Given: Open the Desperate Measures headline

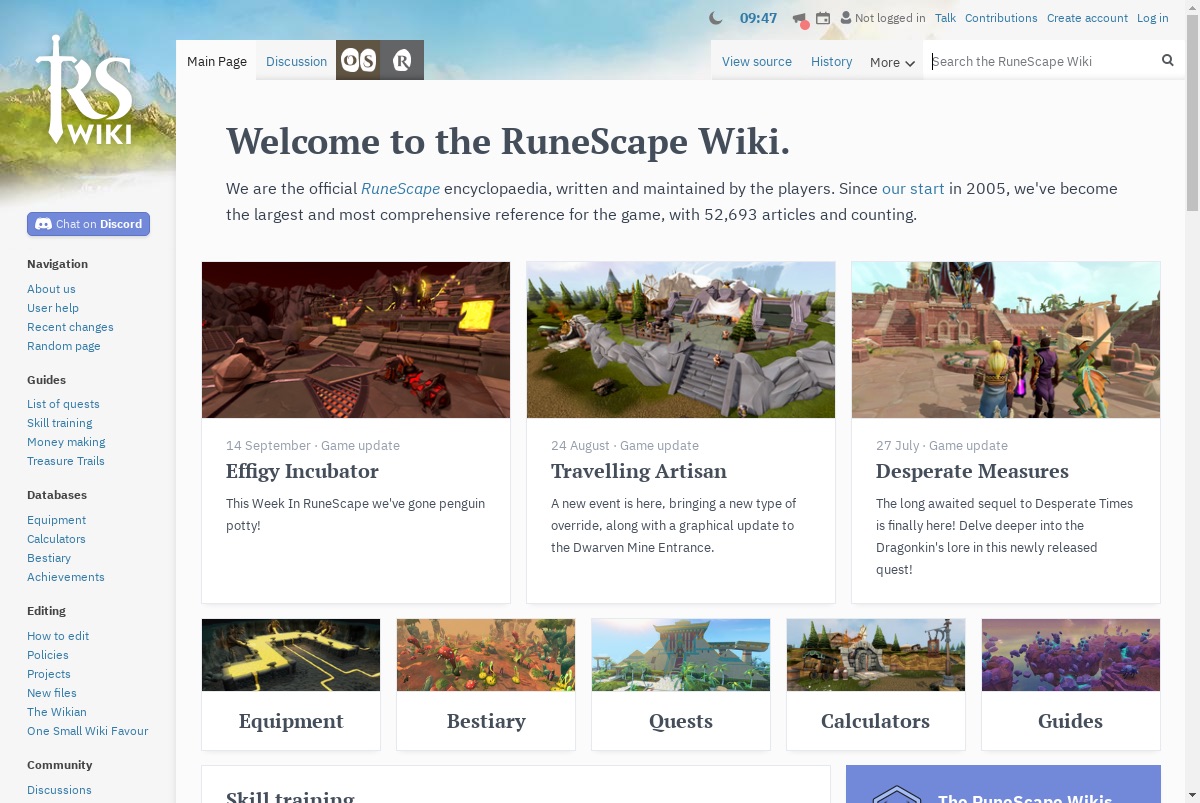Looking at the screenshot, I should pyautogui.click(x=972, y=471).
